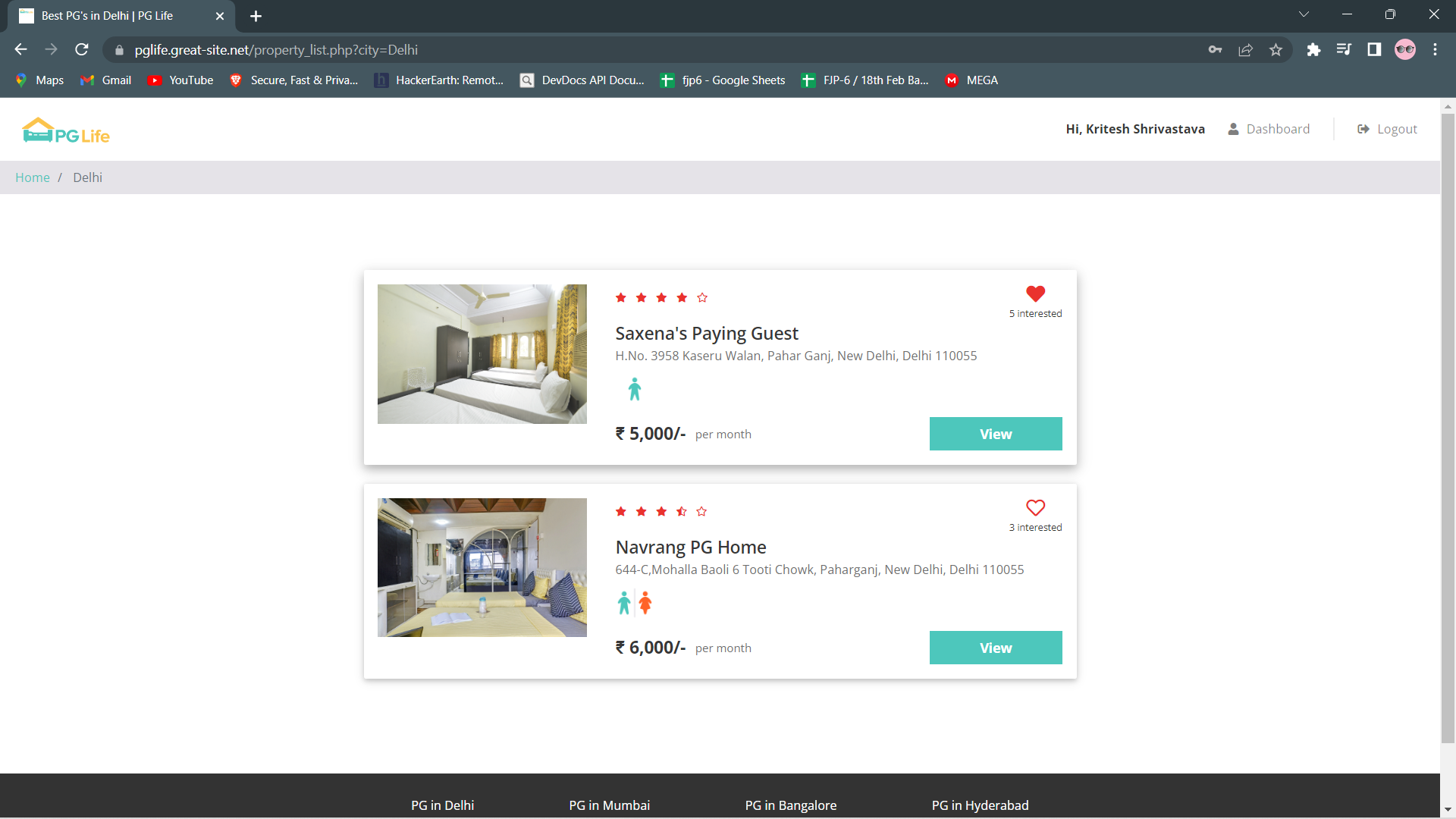Click the boys accommodation icon under Saxena's Paying Guest
This screenshot has width=1456, height=819.
(x=635, y=389)
